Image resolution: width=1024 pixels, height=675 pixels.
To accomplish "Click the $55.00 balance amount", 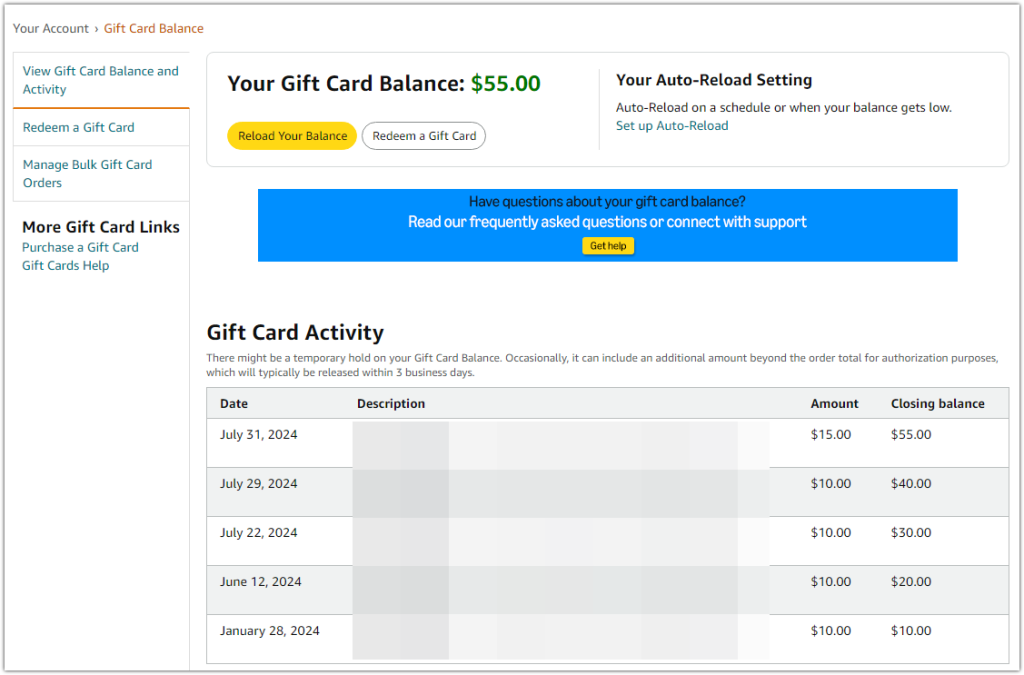I will click(505, 83).
